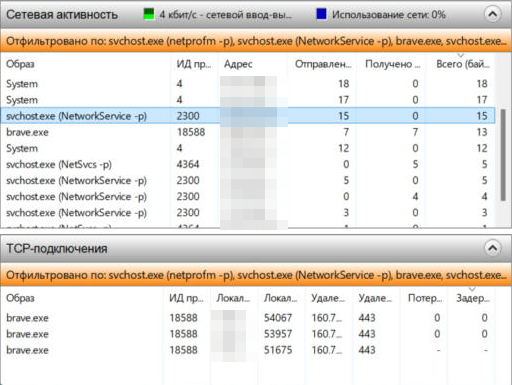This screenshot has height=385, width=512.
Task: Select brave.exe row in network activity
Action: (x=247, y=132)
